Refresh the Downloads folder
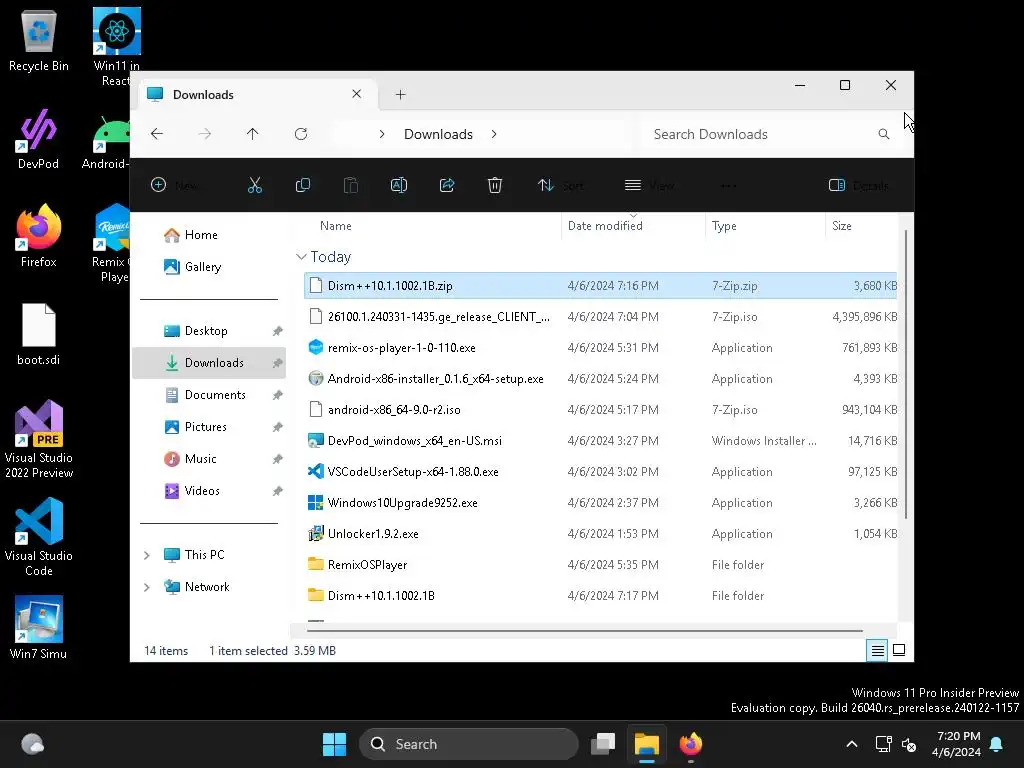The height and width of the screenshot is (768, 1024). [x=301, y=134]
